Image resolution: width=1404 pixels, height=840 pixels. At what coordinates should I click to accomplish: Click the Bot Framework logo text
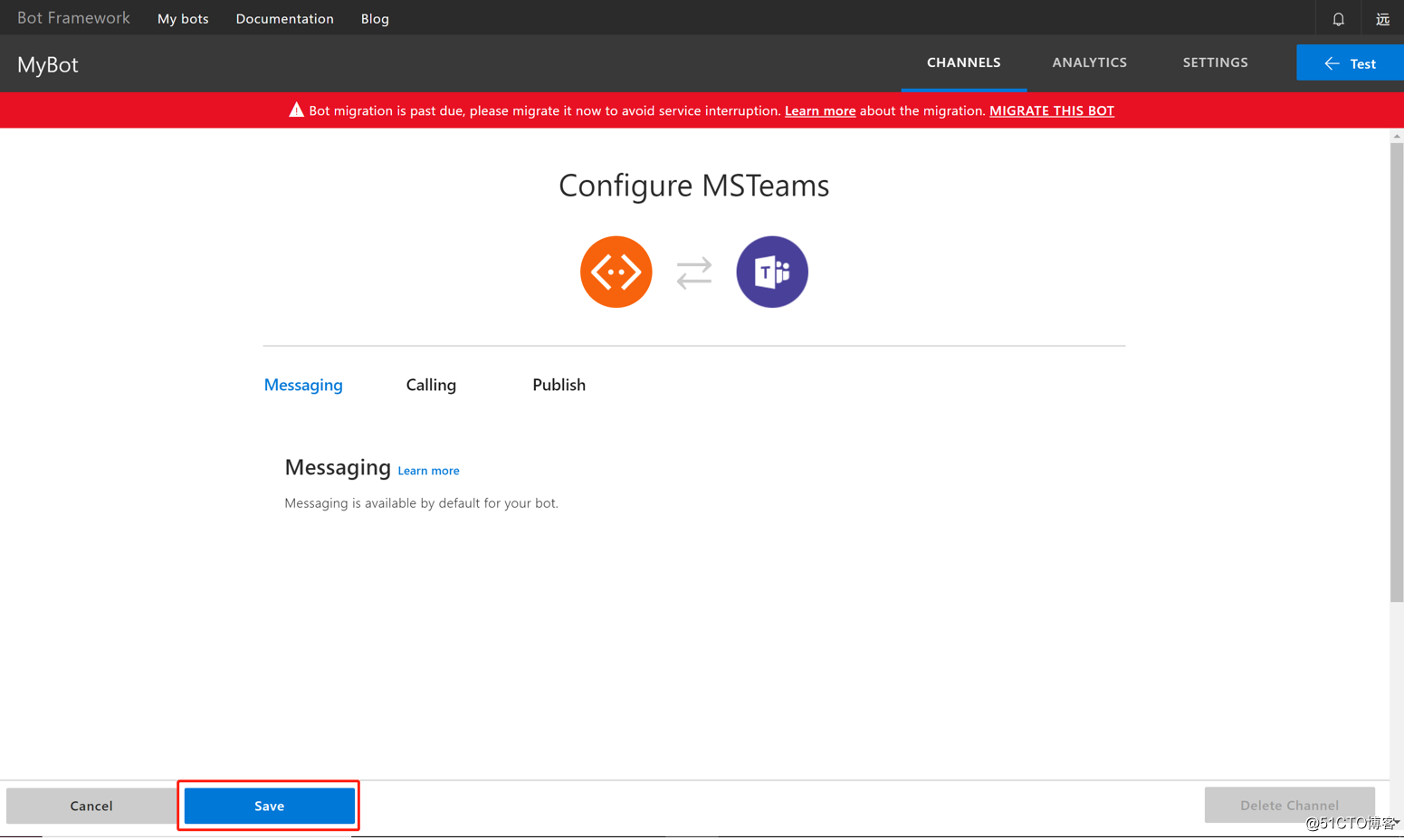[x=73, y=18]
